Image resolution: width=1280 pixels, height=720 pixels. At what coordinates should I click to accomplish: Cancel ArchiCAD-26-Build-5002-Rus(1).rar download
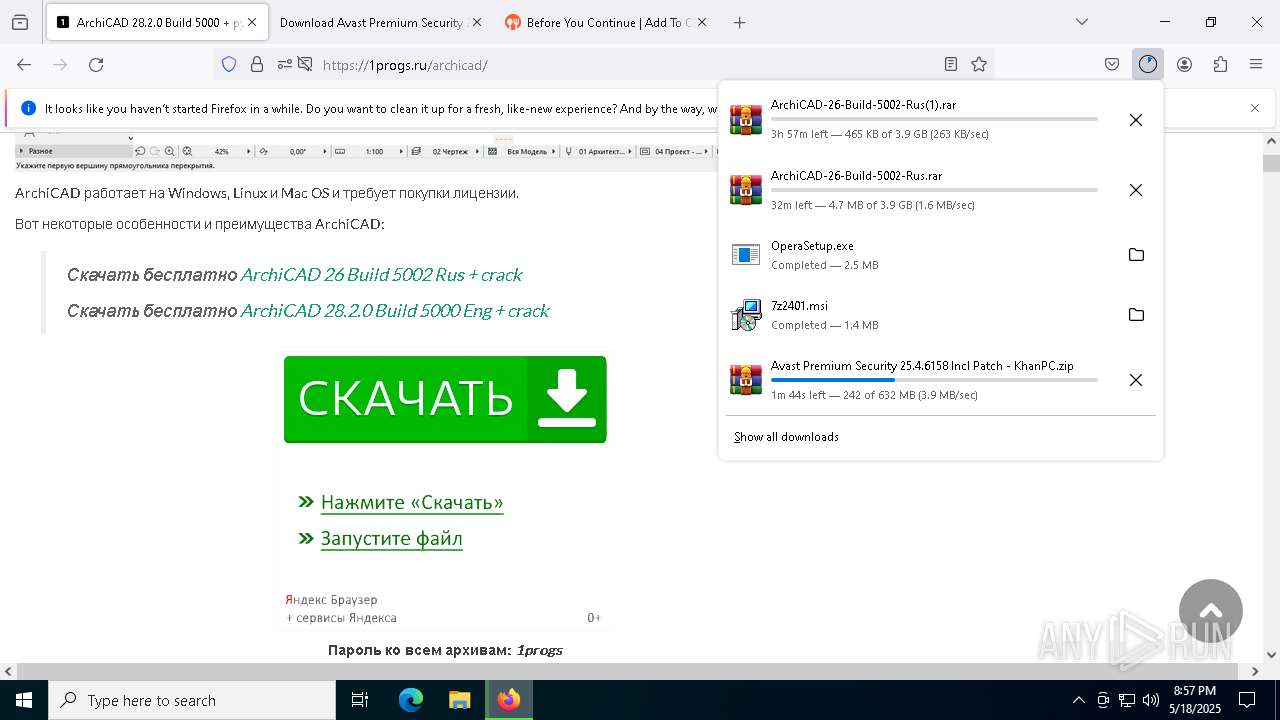(1136, 120)
